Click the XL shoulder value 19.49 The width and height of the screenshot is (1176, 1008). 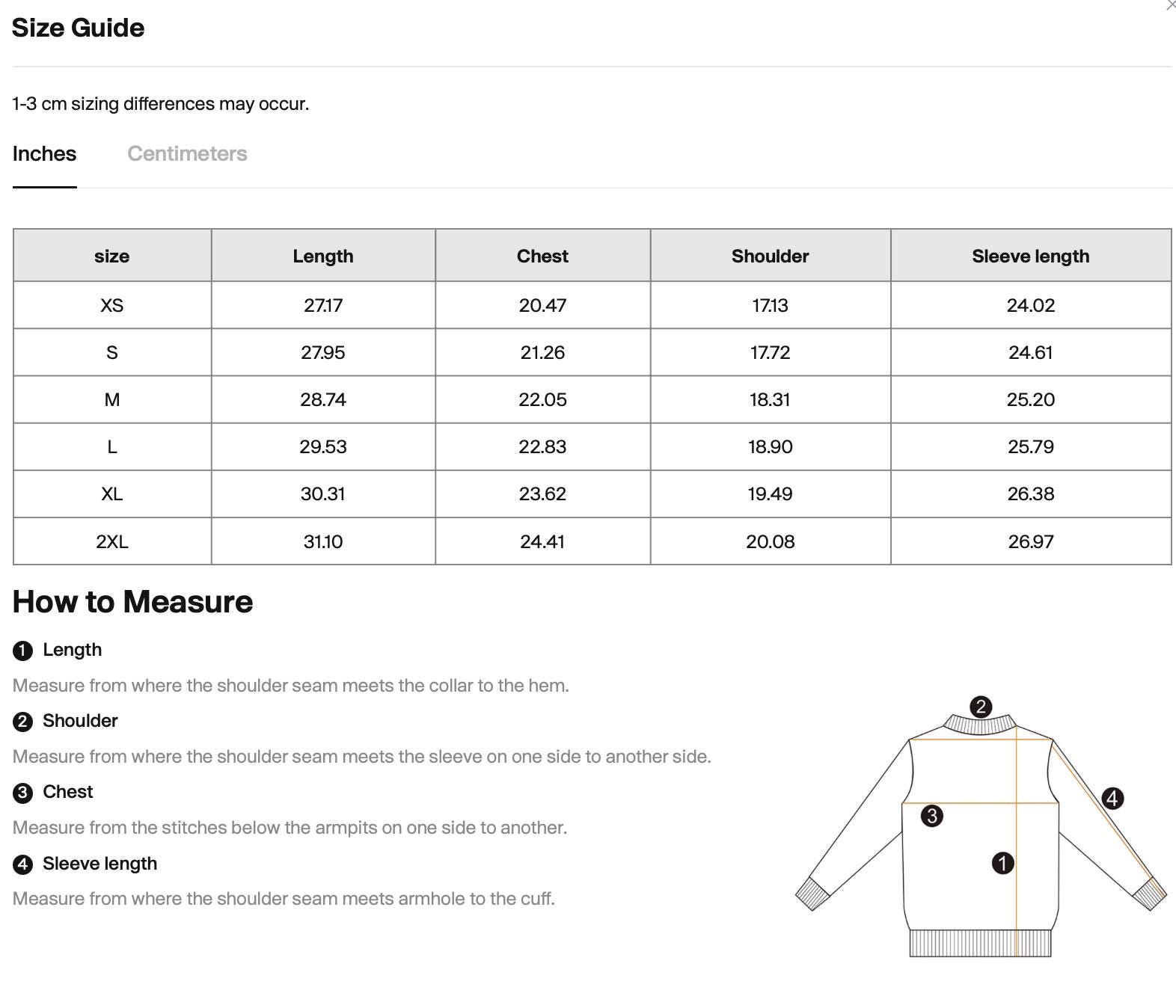(770, 494)
